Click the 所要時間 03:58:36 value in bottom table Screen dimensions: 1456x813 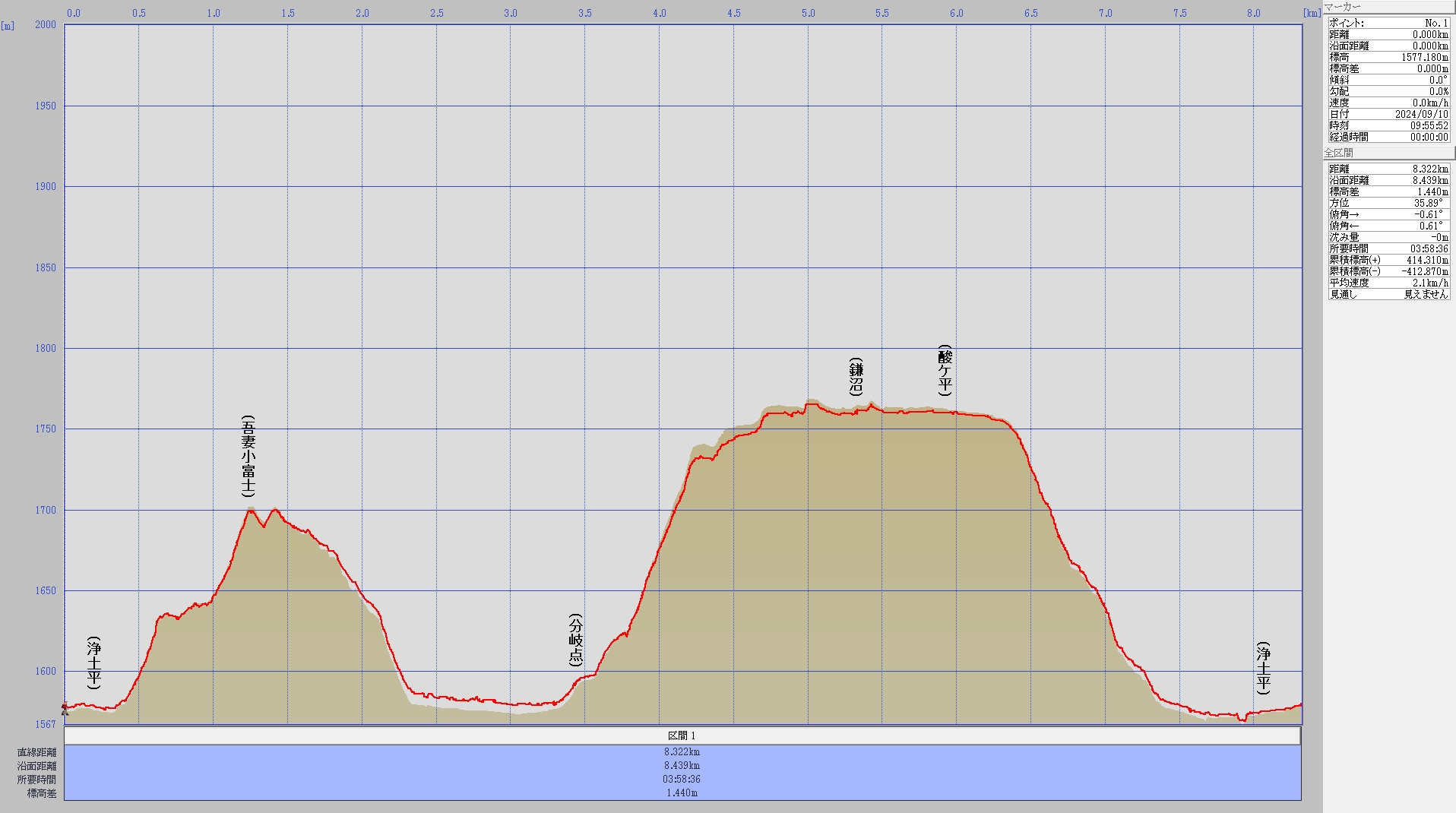pos(682,779)
